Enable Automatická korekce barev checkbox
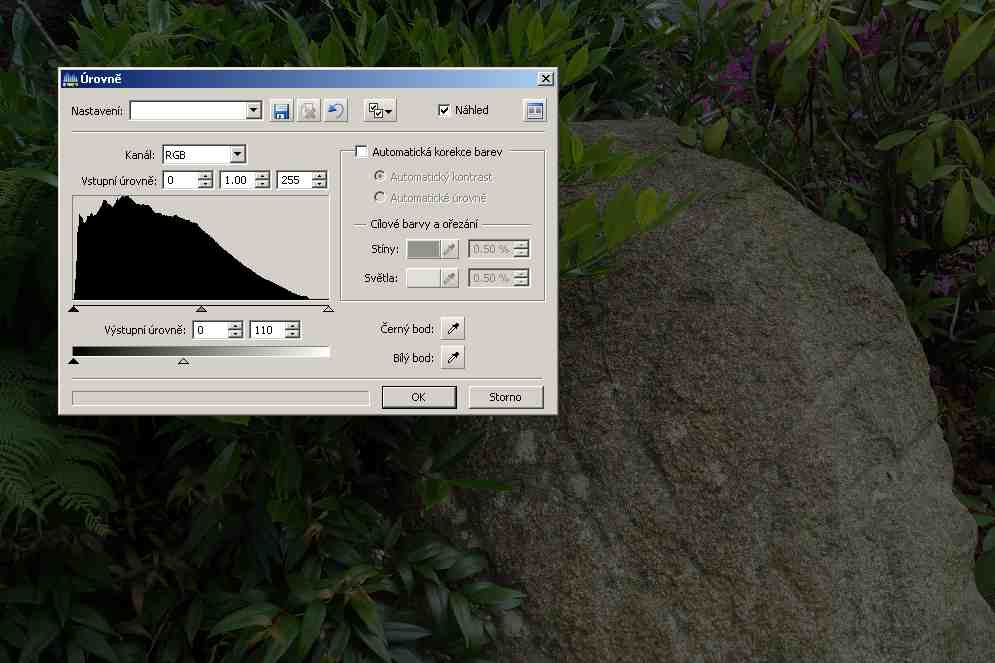The image size is (995, 663). [361, 153]
